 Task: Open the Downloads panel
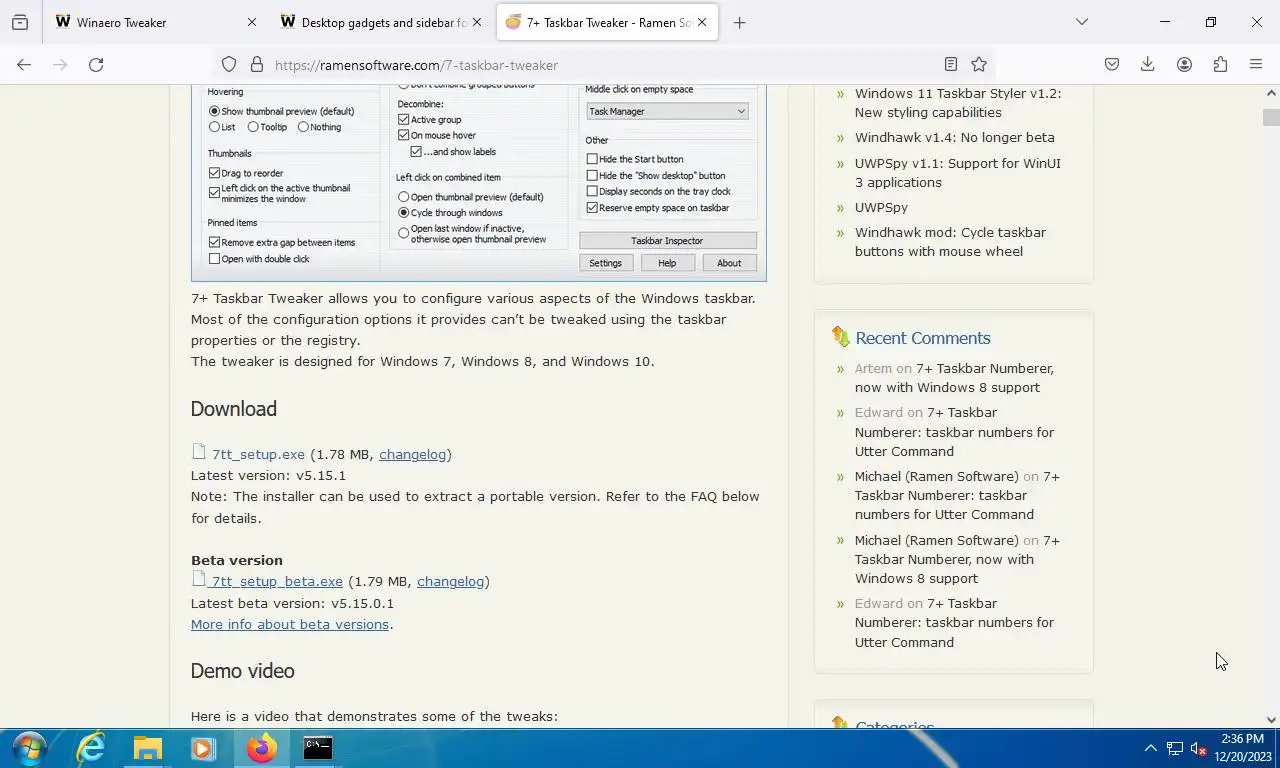tap(1148, 64)
